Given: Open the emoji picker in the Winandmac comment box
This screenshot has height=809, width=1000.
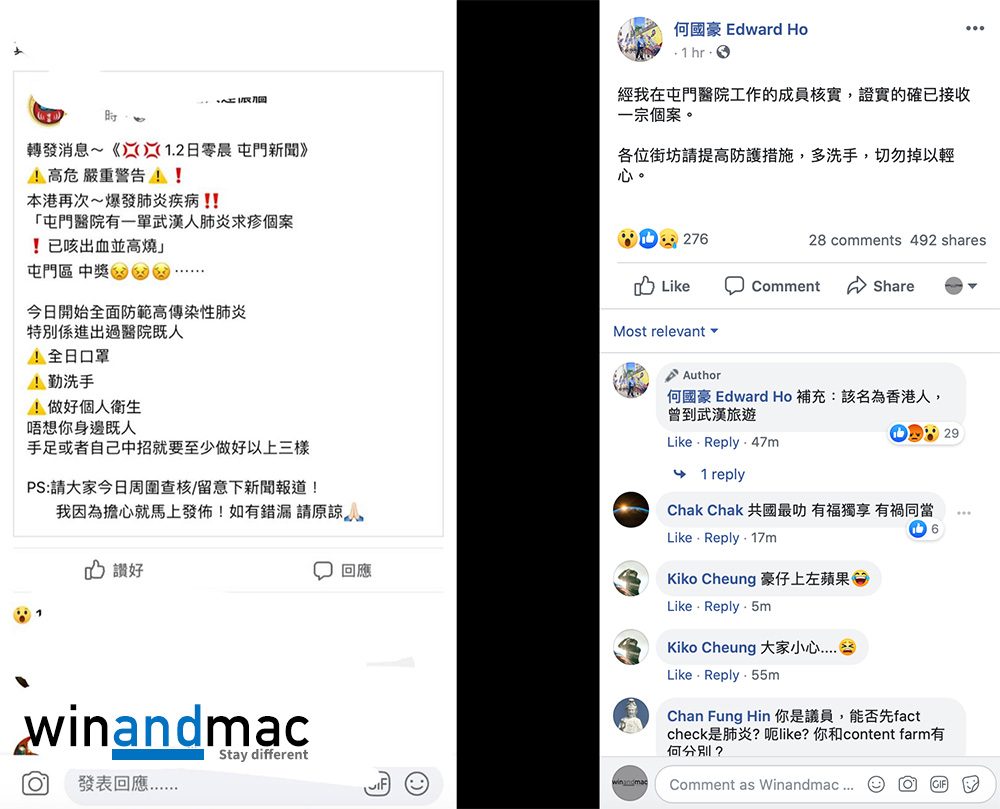Looking at the screenshot, I should pos(876,785).
